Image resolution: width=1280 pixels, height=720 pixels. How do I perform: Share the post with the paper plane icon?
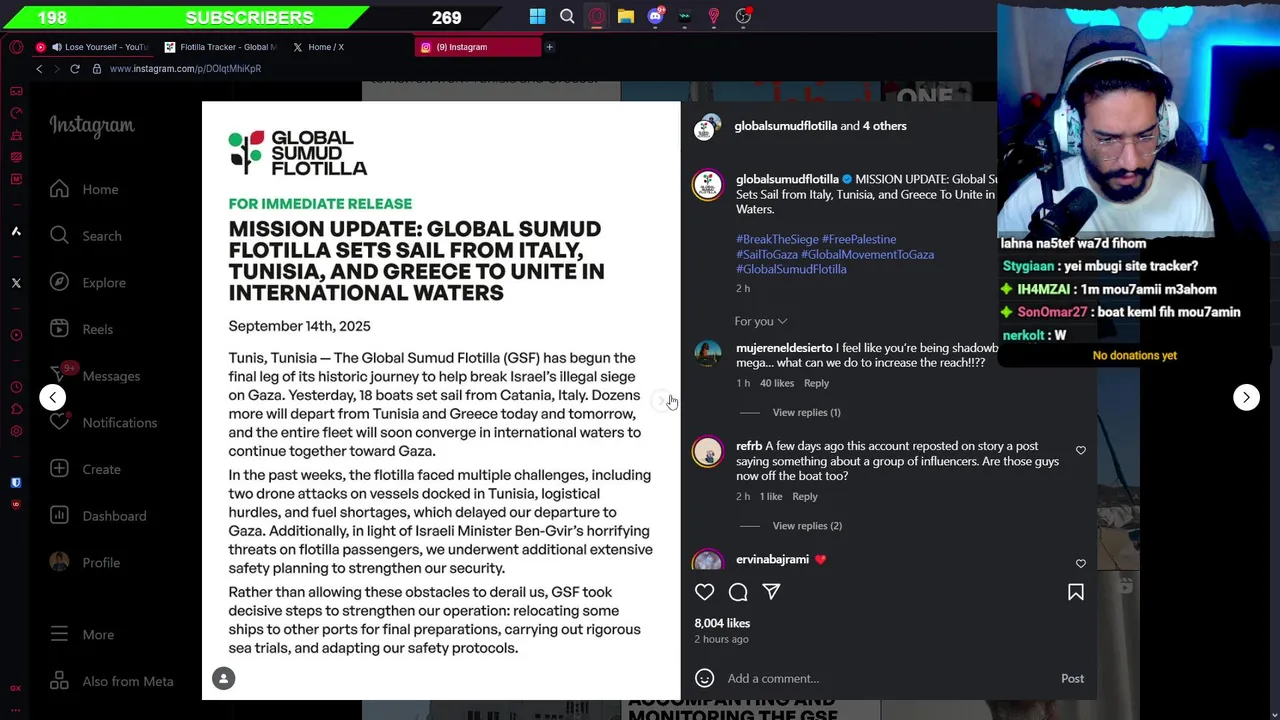click(771, 592)
